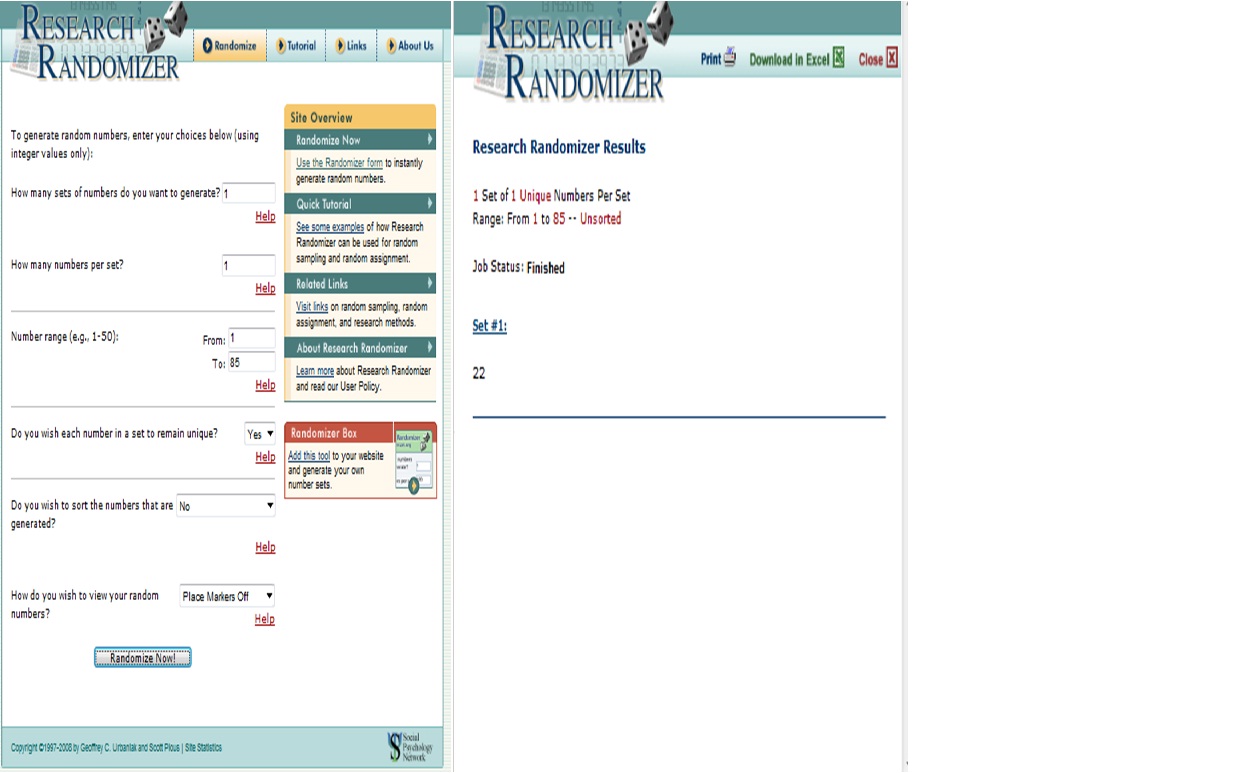Open the Links tab
Image resolution: width=1240 pixels, height=773 pixels.
pos(352,46)
